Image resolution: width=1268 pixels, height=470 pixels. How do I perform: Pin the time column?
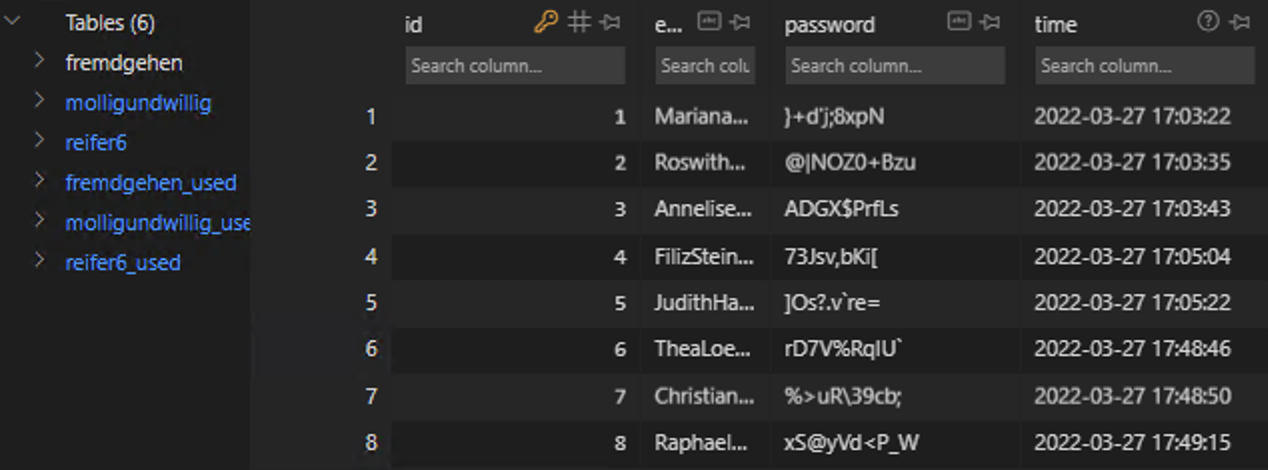click(x=1240, y=22)
